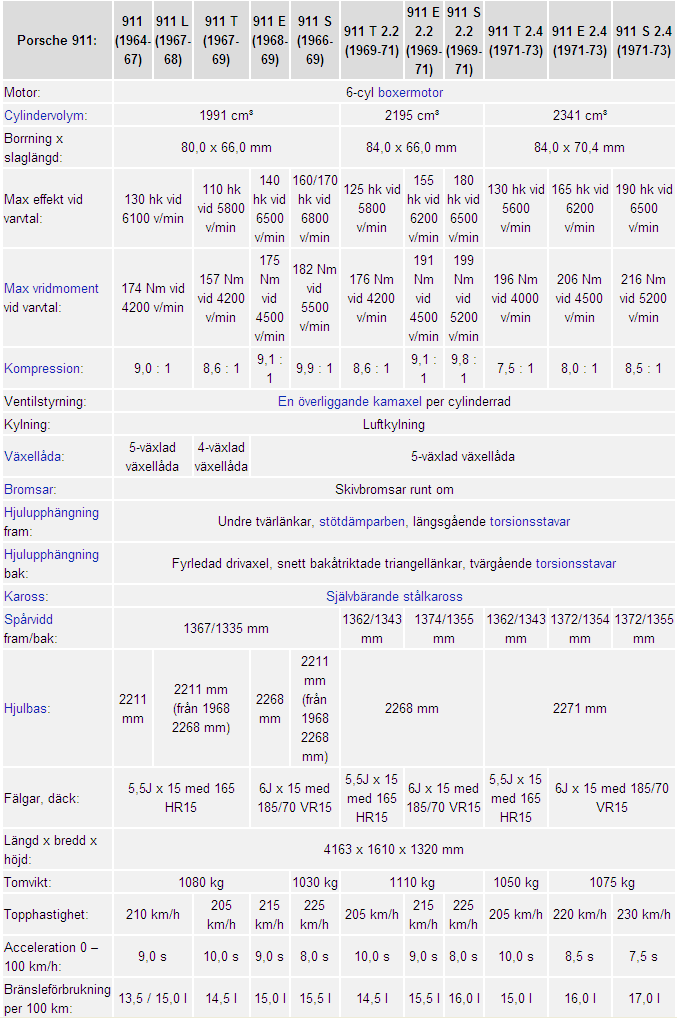The width and height of the screenshot is (677, 1018).
Task: Open the 'En överliggande kamaxel' link
Action: click(x=350, y=402)
